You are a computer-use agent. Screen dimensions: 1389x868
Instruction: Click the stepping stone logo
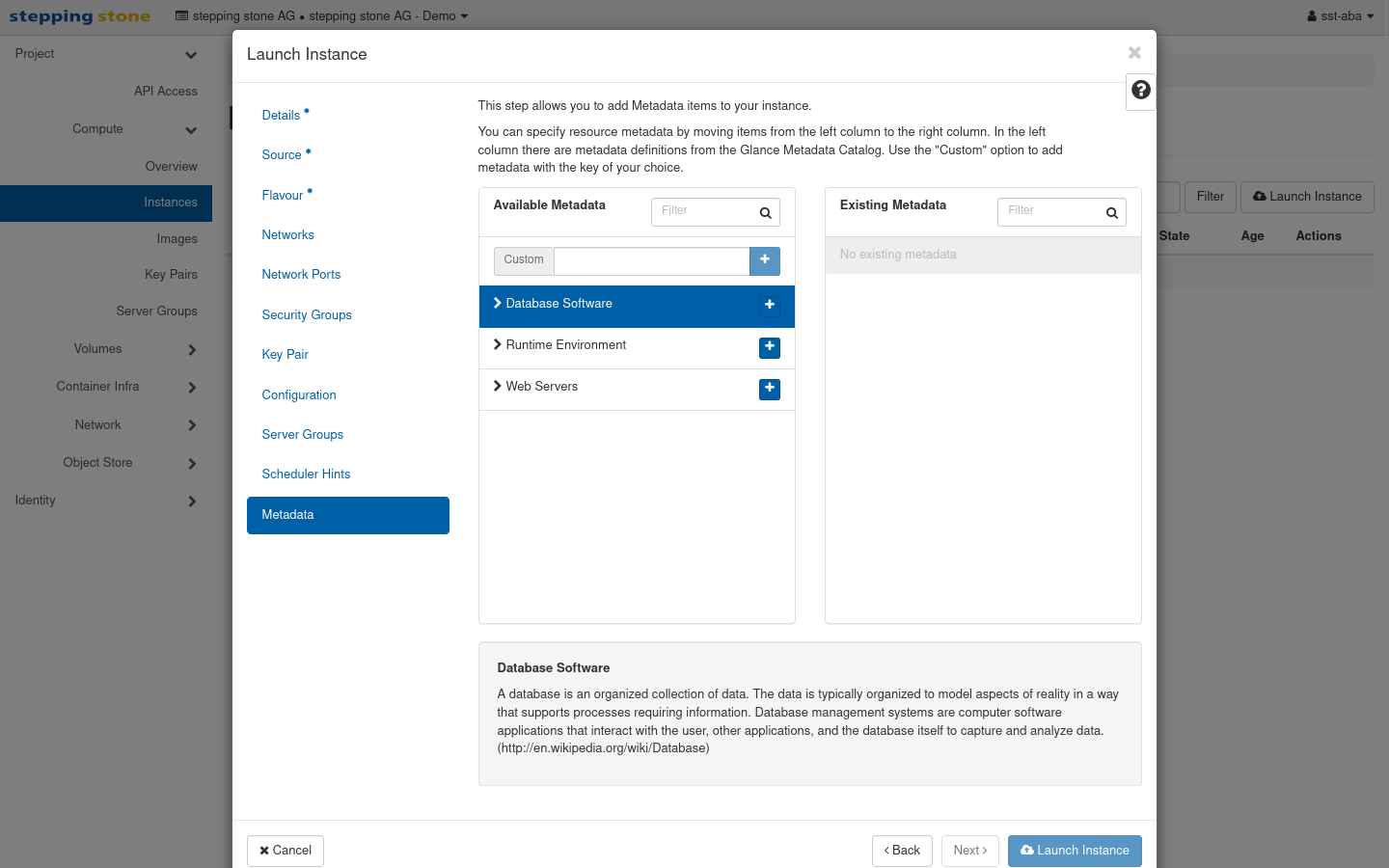tap(80, 16)
